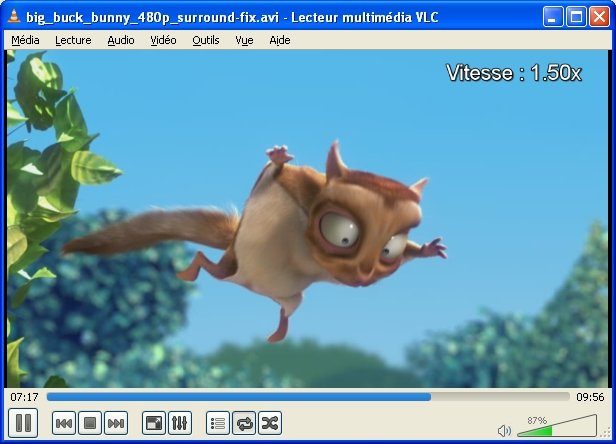Toggle loop repeat mode

point(244,423)
